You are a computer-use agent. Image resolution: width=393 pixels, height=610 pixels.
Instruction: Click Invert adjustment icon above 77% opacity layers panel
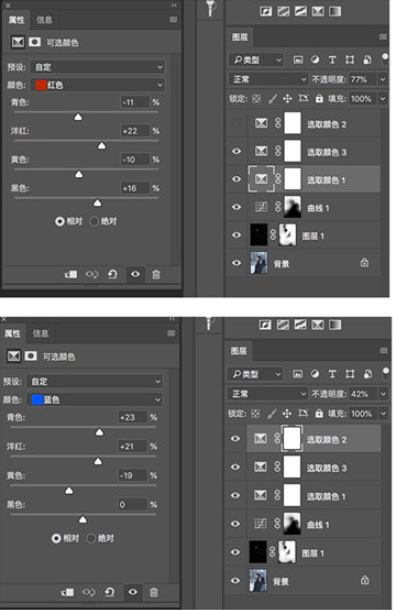(x=266, y=11)
